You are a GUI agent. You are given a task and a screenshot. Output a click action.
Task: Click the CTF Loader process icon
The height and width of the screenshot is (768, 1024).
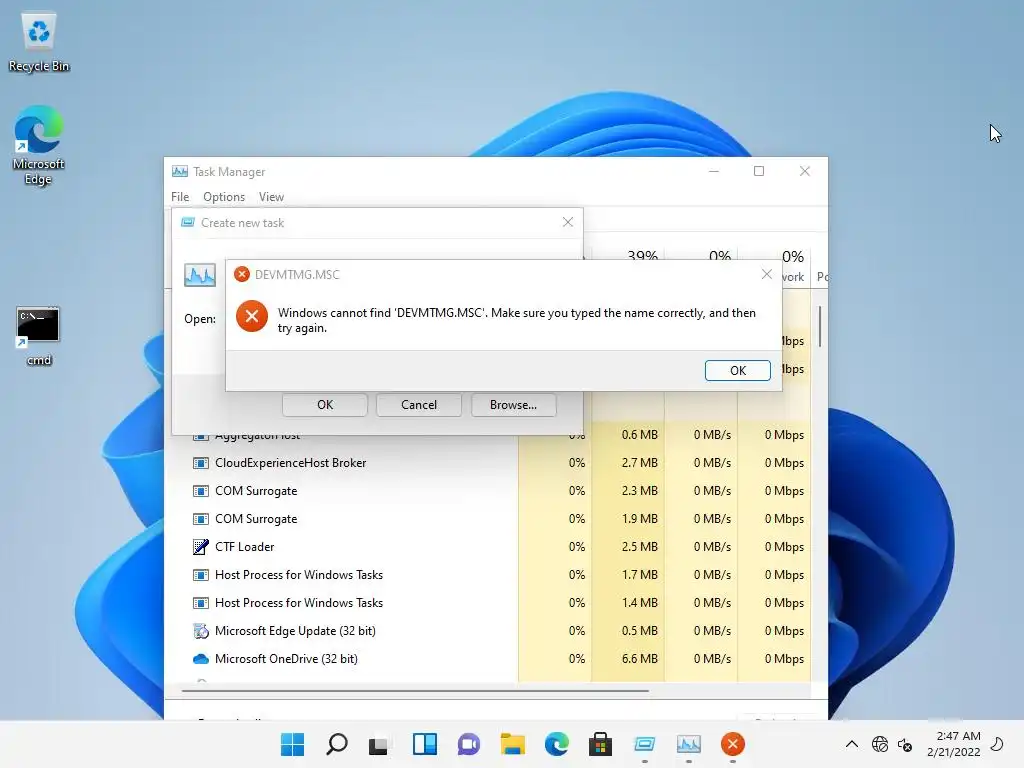click(200, 547)
